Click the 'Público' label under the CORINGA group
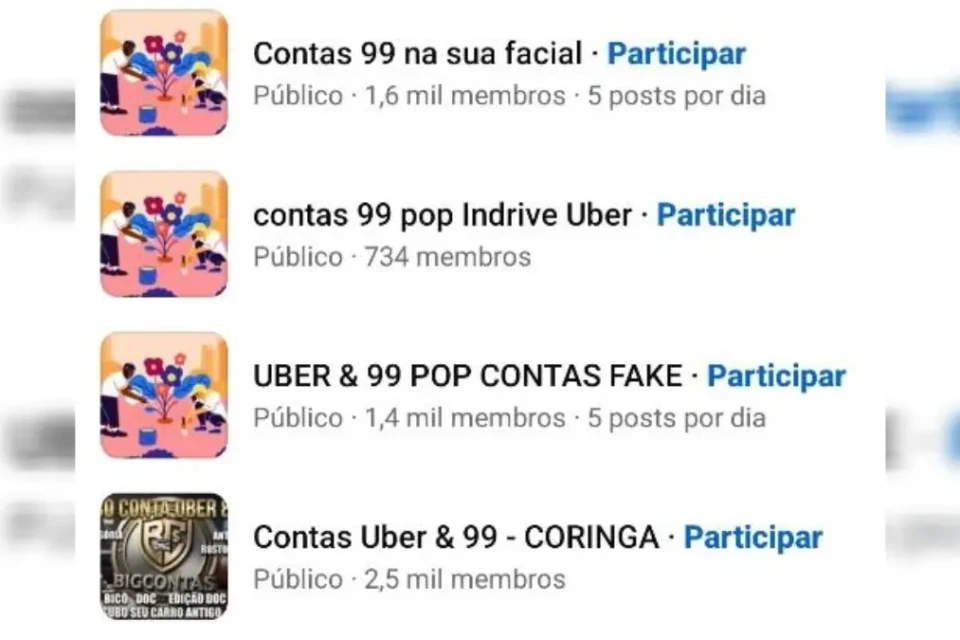Screen dimensions: 960x640 (298, 579)
